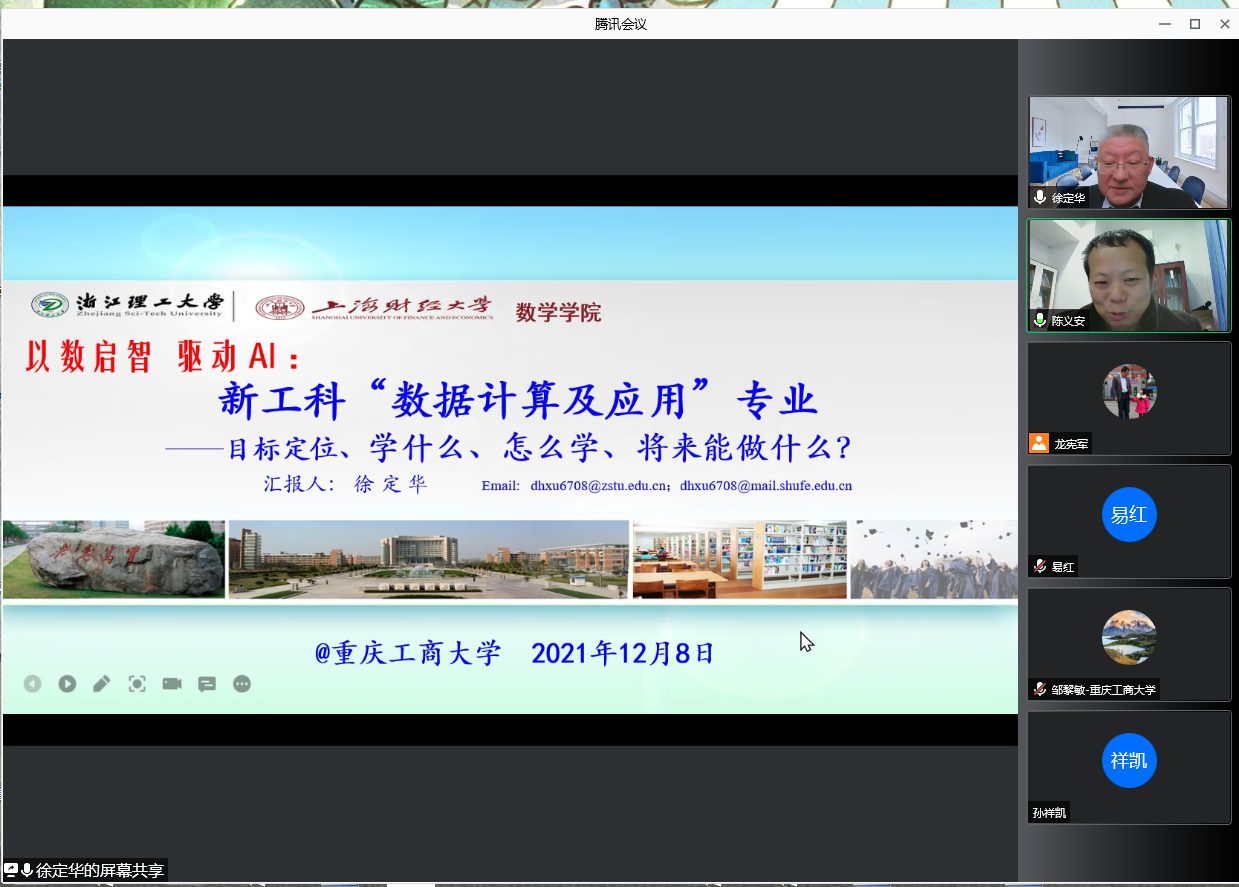Click the previous slide arrow icon
The image size is (1239, 887).
pos(33,684)
